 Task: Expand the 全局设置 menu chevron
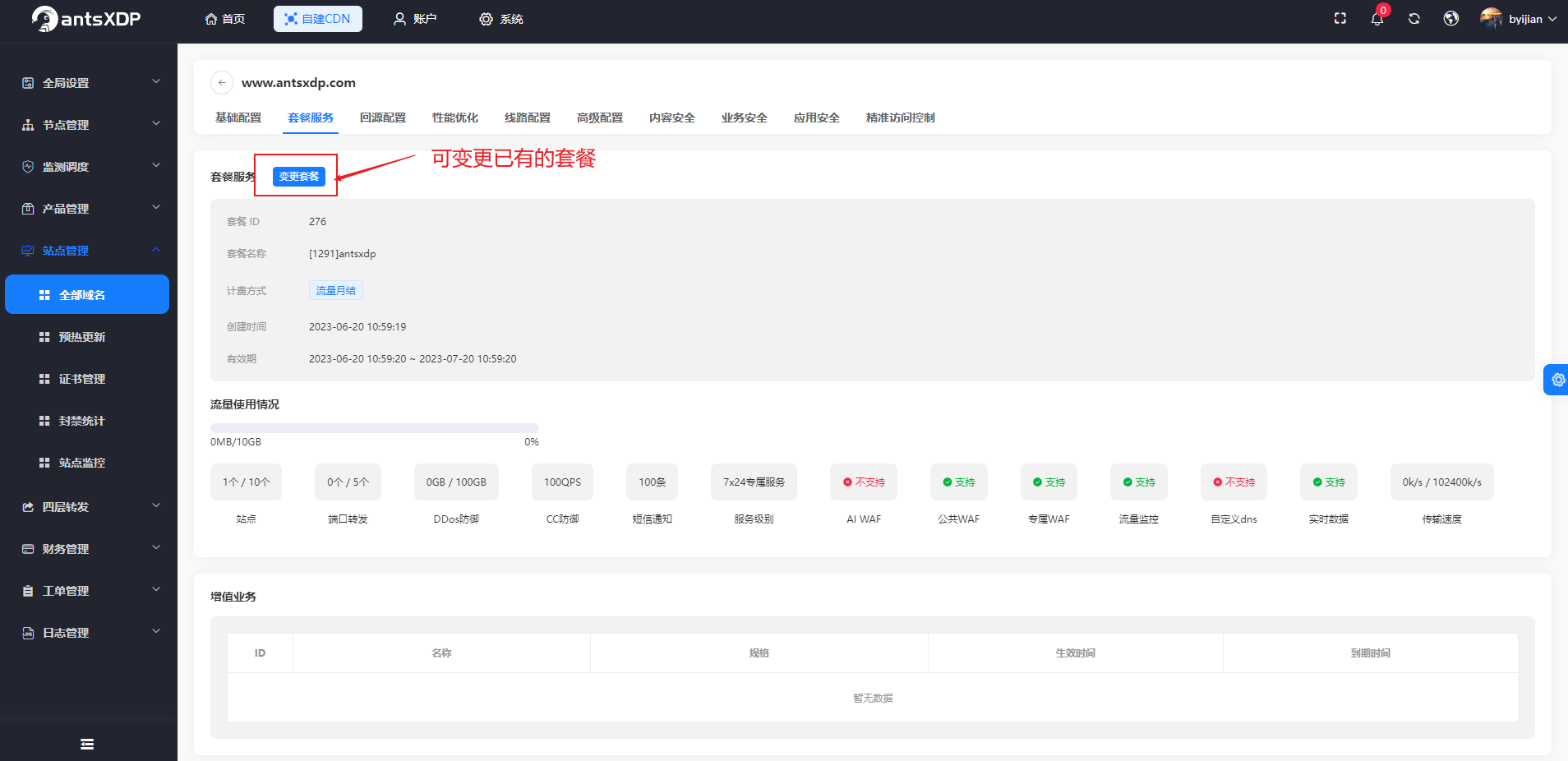pyautogui.click(x=156, y=81)
